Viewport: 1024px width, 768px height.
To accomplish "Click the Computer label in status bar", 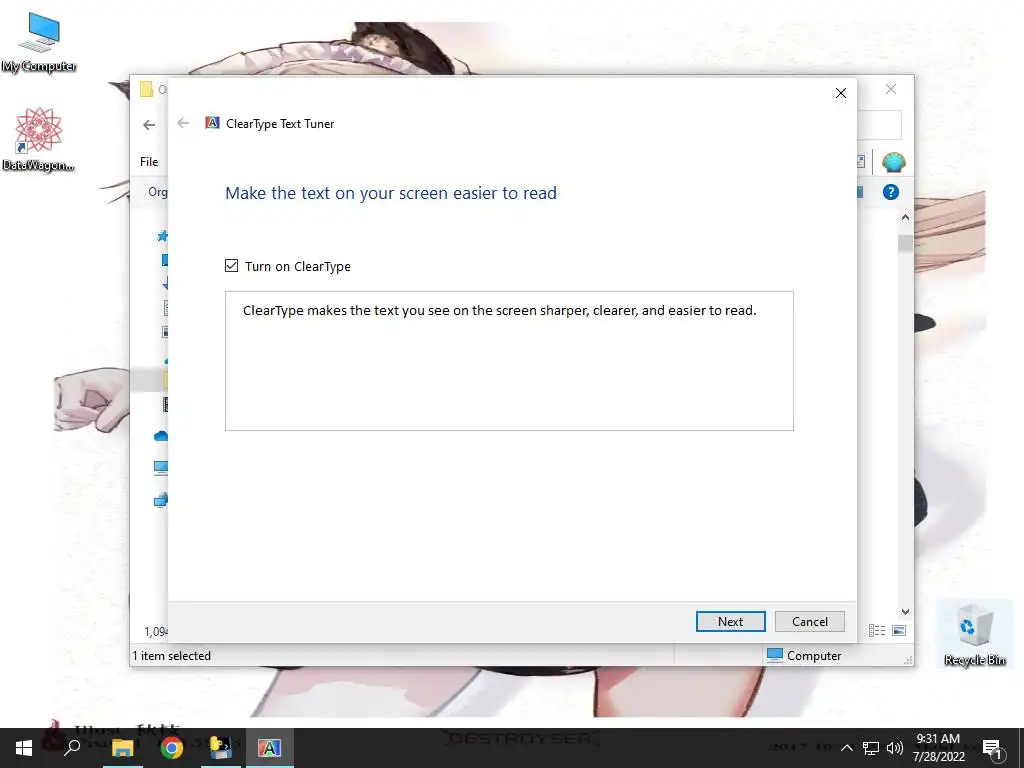I will tap(814, 656).
